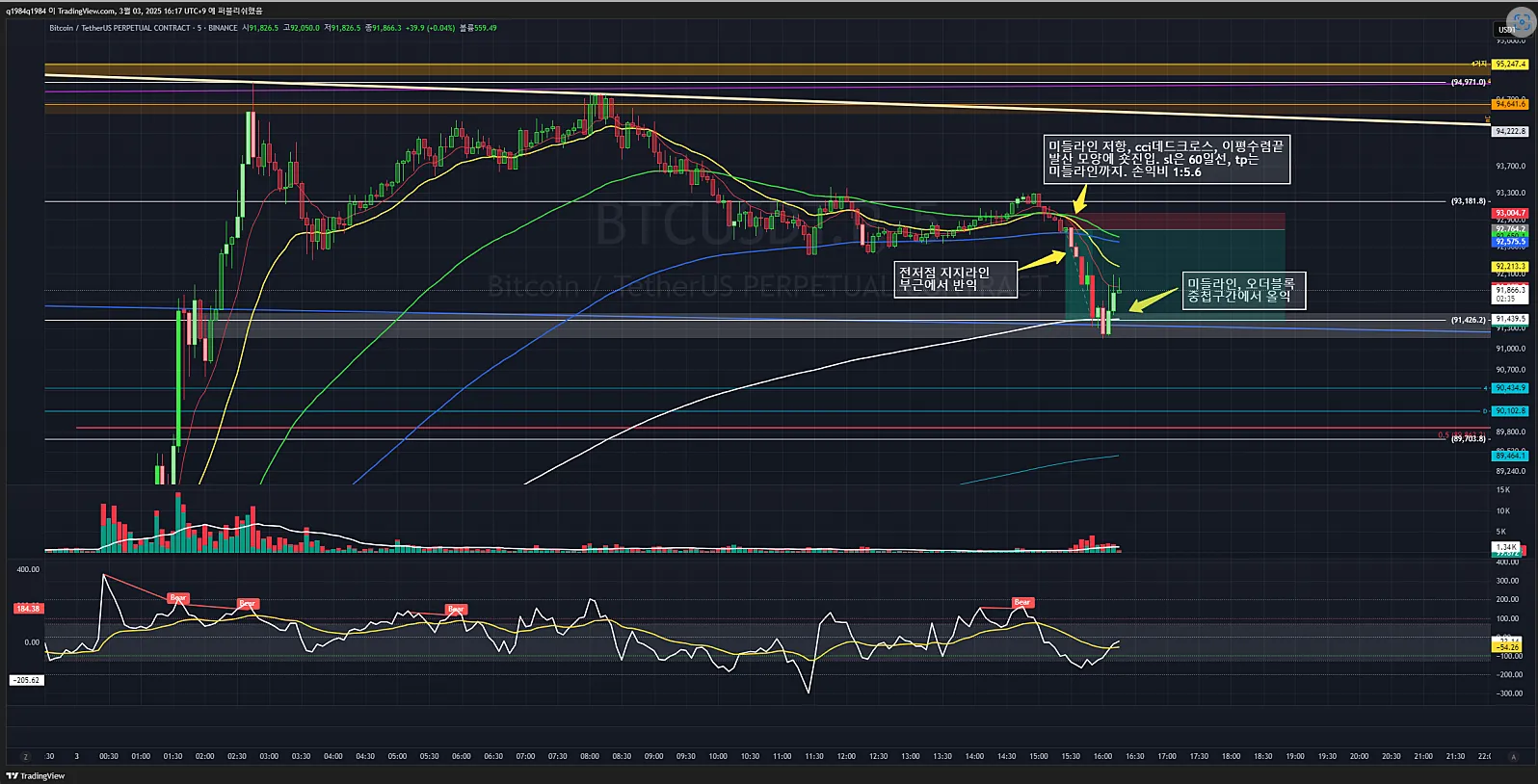Click the 91,439.5 price label
The height and width of the screenshot is (784, 1538).
[x=1510, y=319]
